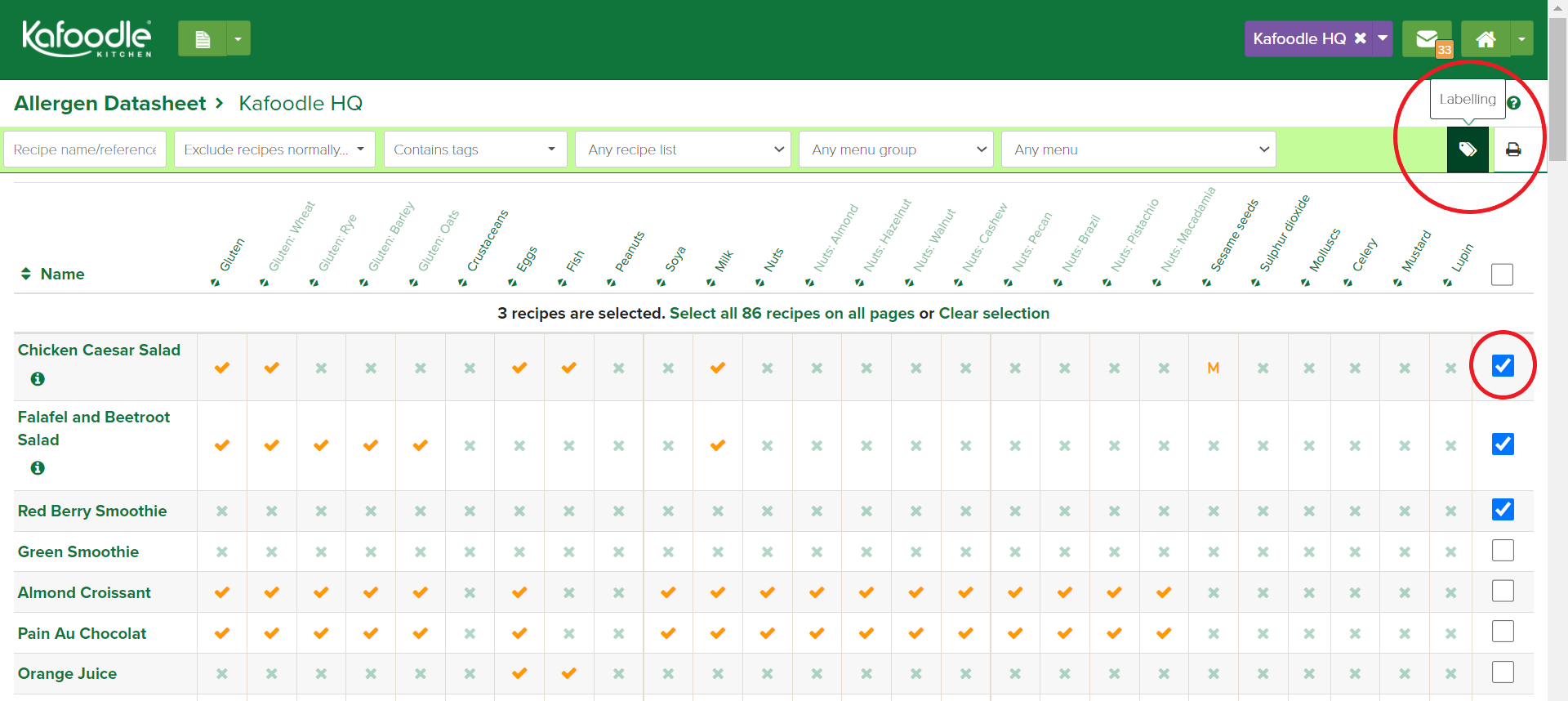The height and width of the screenshot is (701, 1568).
Task: Open info icon for Chicken Caesar Salad
Action: click(x=38, y=379)
